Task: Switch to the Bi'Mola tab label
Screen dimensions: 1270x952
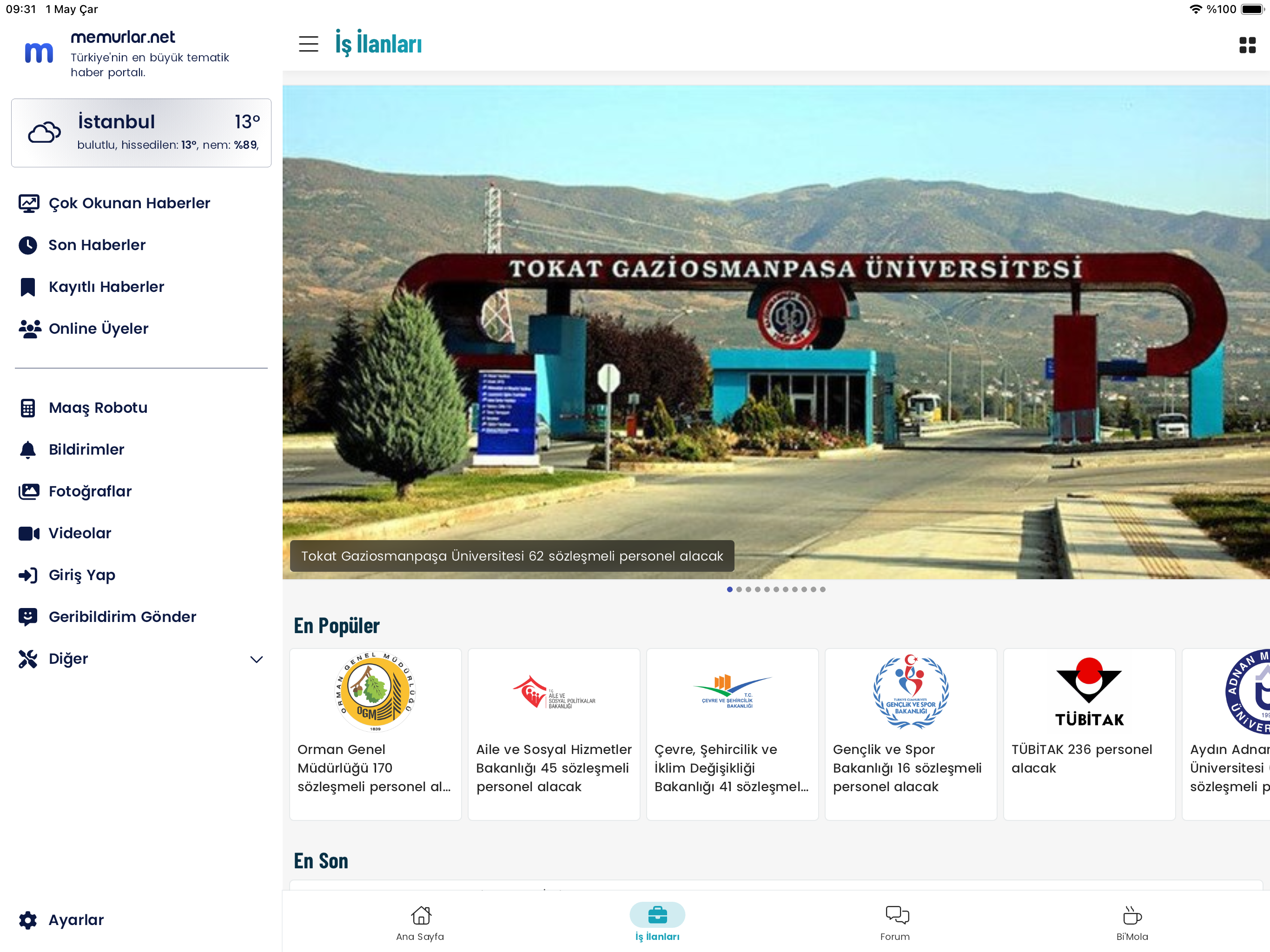Action: click(1131, 937)
